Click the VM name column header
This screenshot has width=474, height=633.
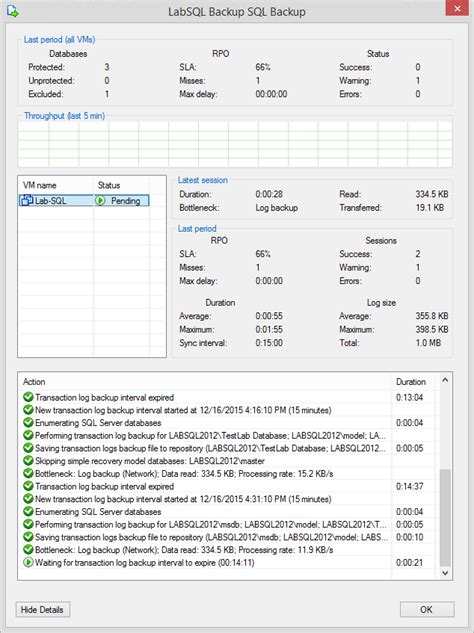[x=40, y=185]
